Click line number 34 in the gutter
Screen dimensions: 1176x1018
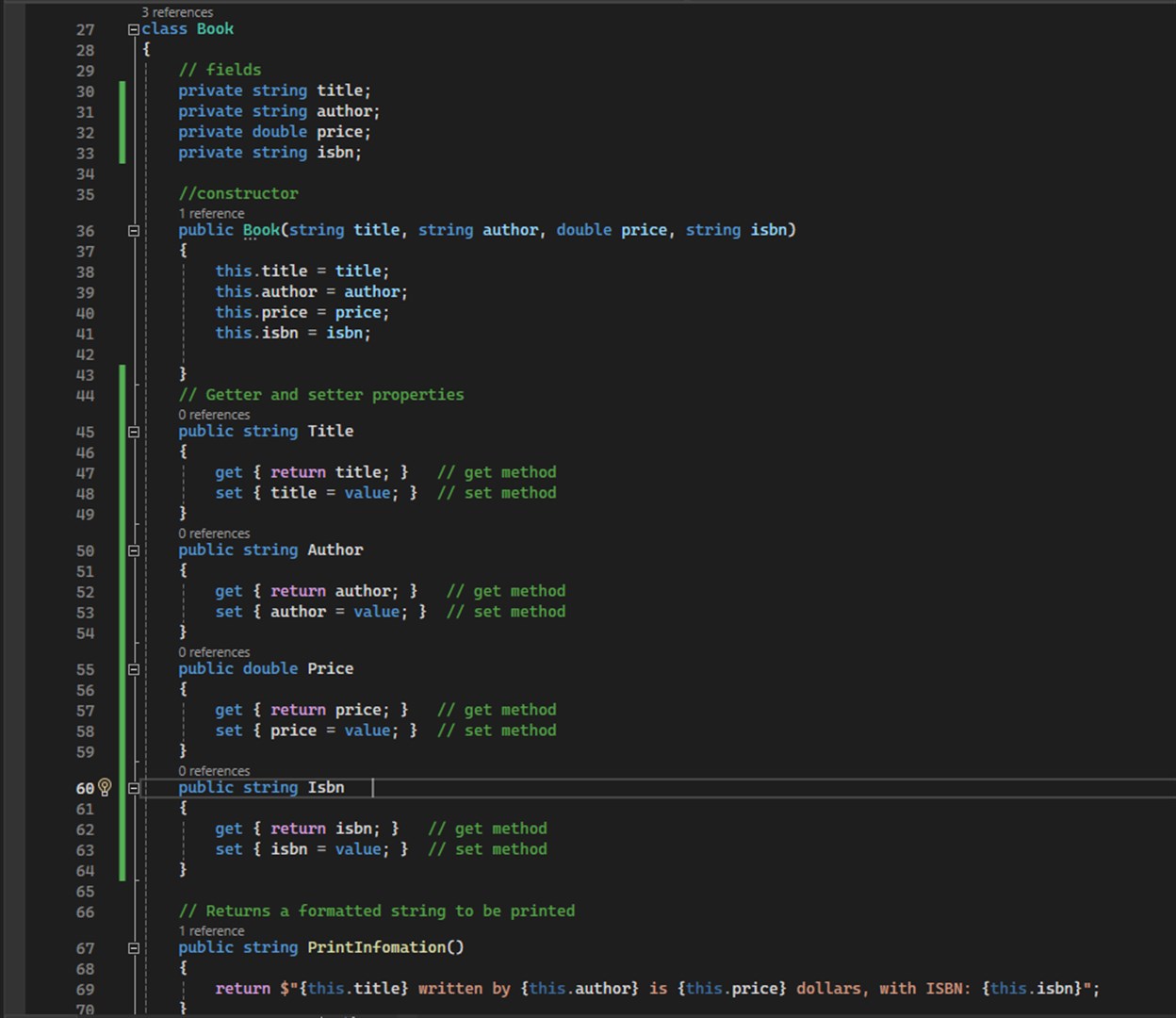(x=85, y=174)
